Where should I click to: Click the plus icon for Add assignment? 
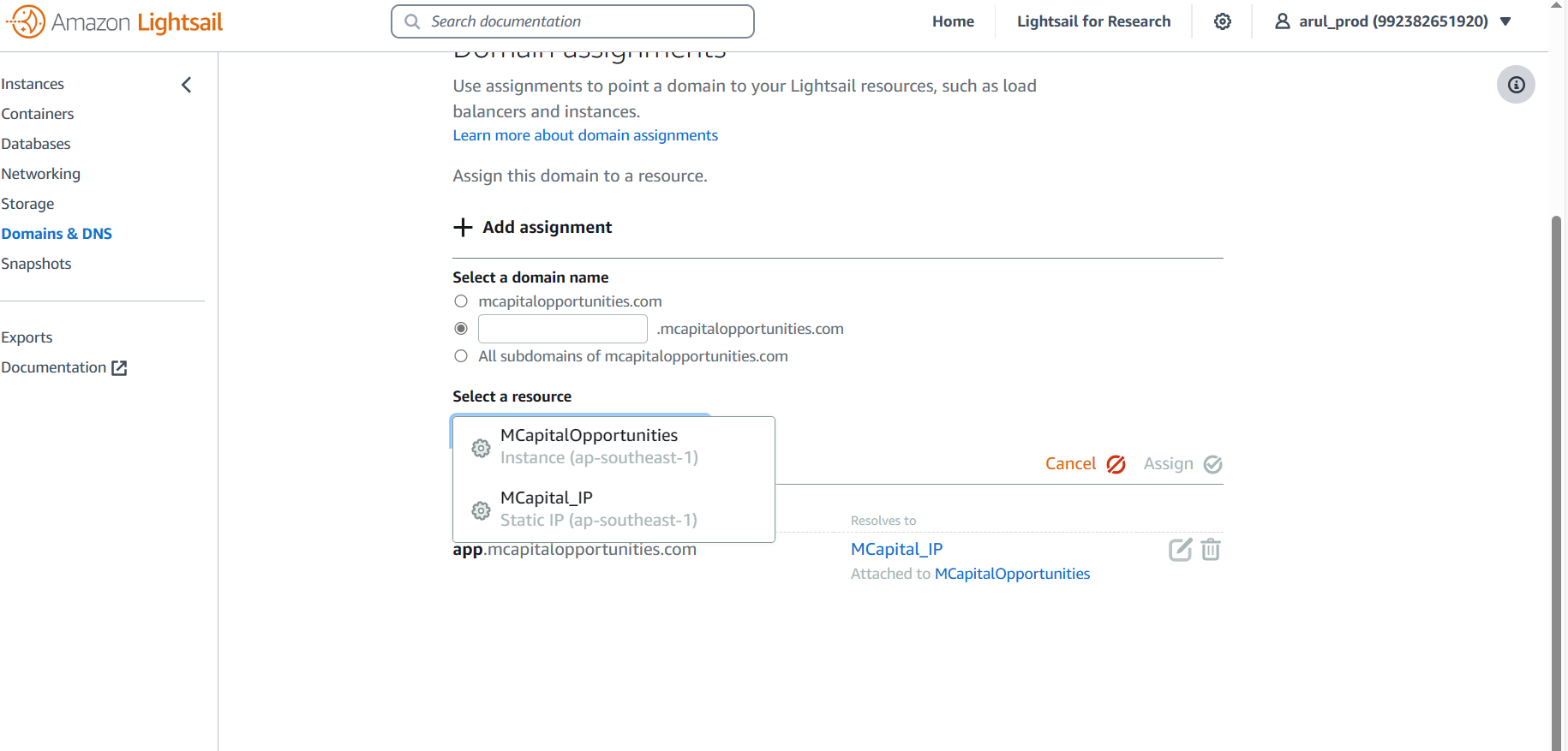click(463, 227)
